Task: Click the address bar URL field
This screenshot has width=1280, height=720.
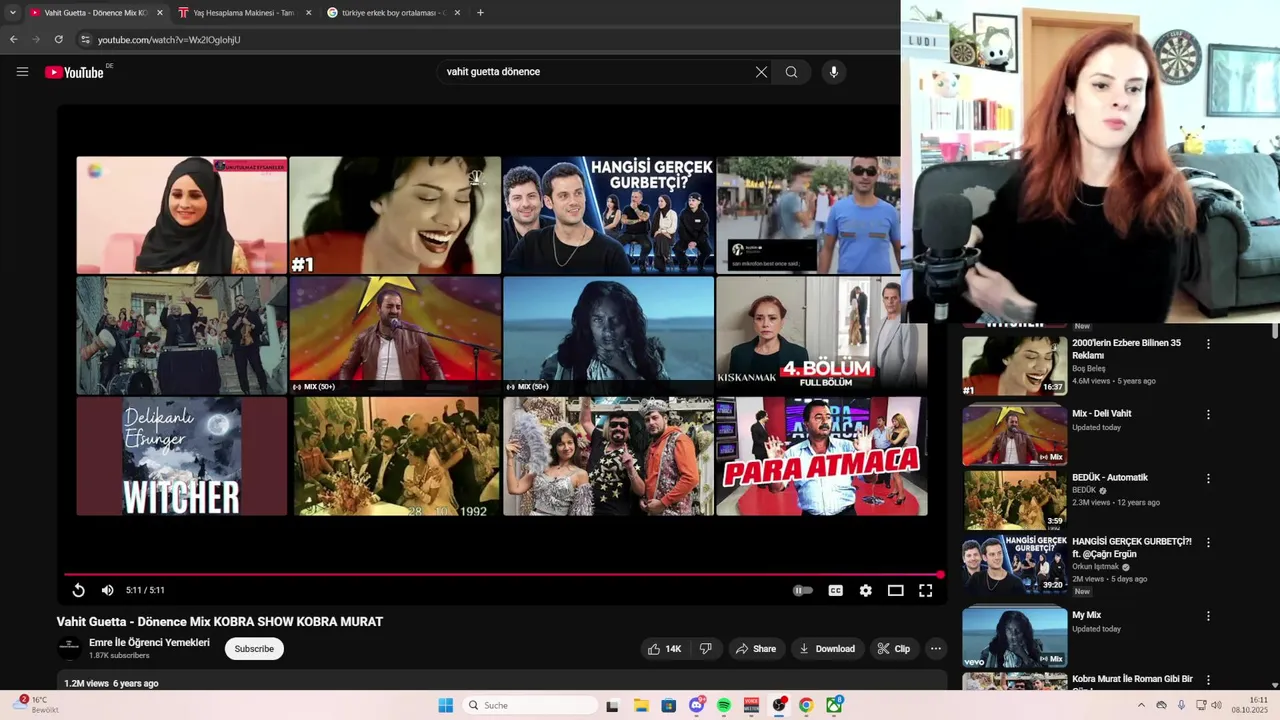Action: (x=169, y=39)
